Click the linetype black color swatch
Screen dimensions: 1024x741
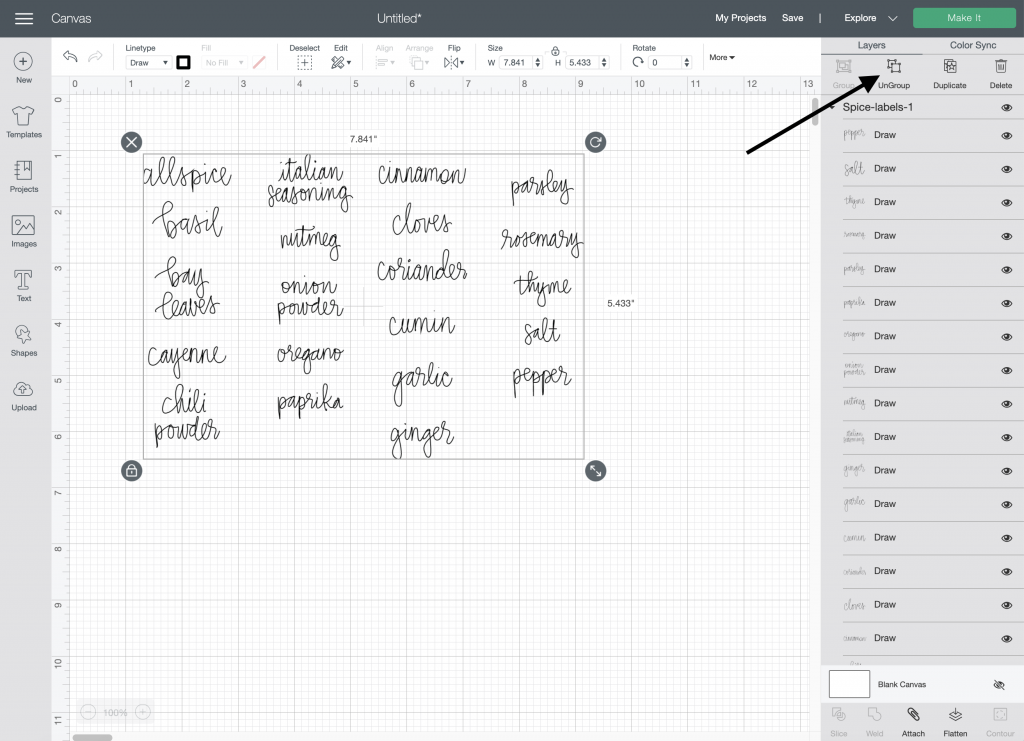click(184, 63)
